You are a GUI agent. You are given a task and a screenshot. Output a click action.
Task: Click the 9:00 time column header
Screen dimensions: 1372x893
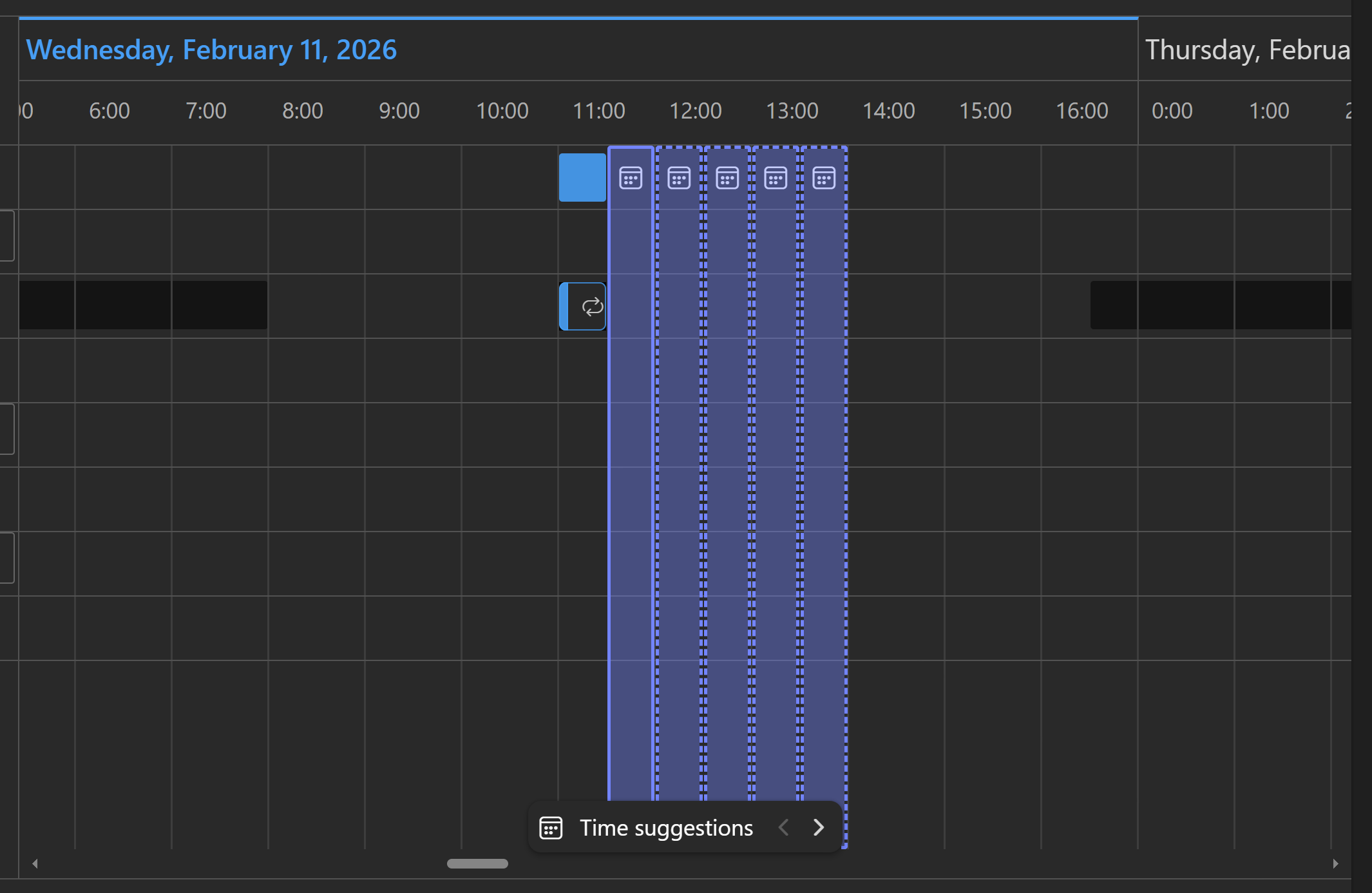(x=399, y=111)
